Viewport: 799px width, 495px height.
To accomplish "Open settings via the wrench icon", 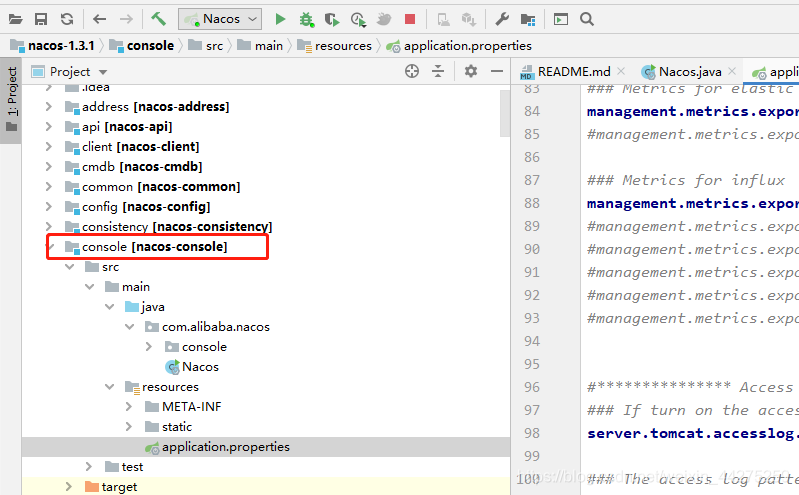I will (x=502, y=19).
